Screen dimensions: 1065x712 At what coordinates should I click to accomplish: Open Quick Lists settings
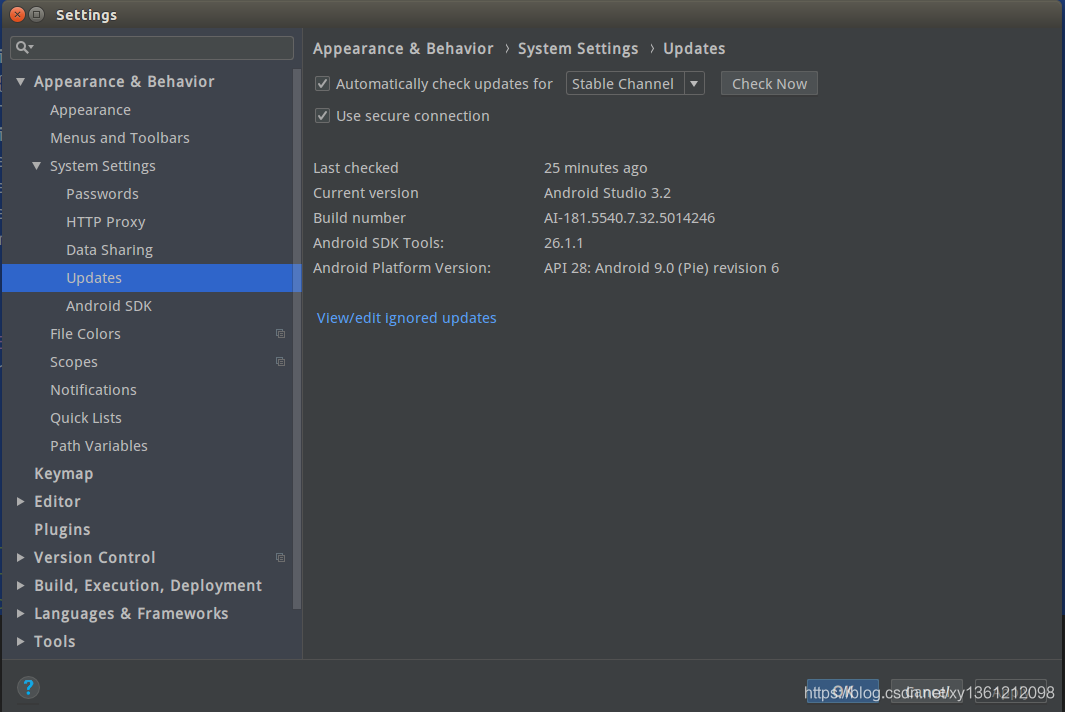(86, 418)
